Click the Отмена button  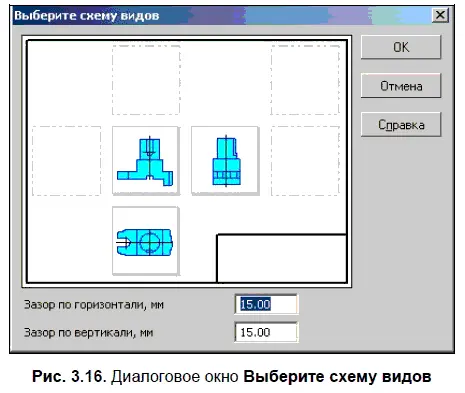tap(401, 86)
